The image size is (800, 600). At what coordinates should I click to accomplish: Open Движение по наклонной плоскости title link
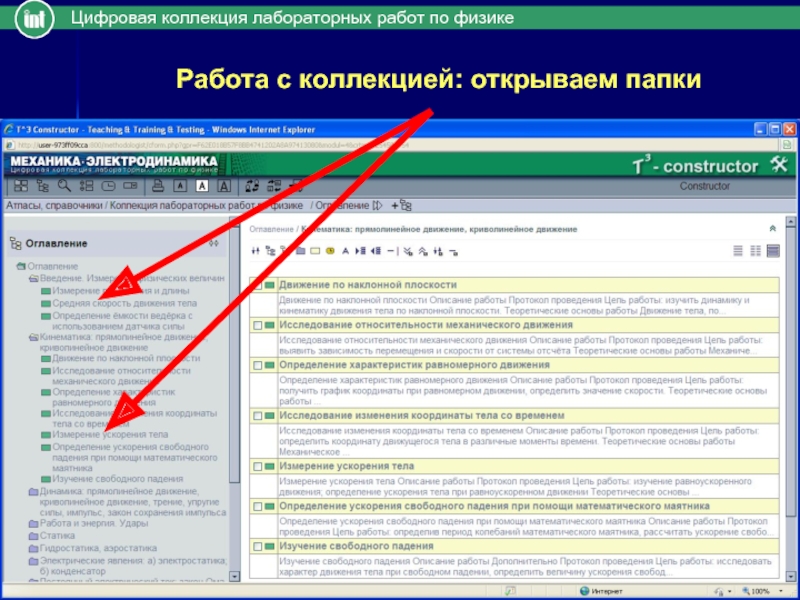[368, 285]
